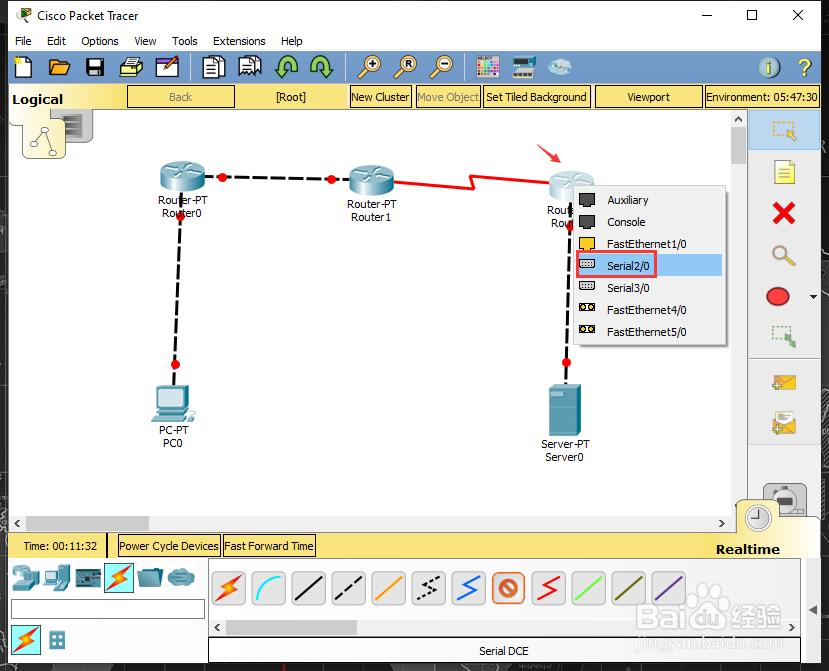The image size is (829, 671).
Task: Click the New file icon
Action: pos(23,67)
